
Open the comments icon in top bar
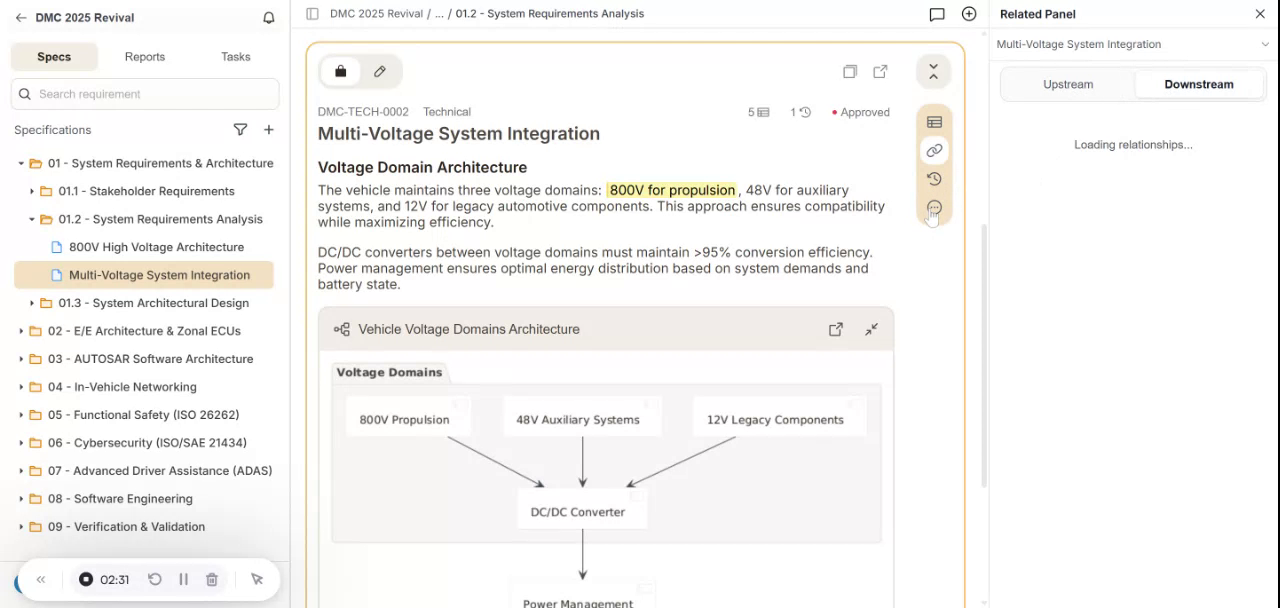[x=936, y=14]
